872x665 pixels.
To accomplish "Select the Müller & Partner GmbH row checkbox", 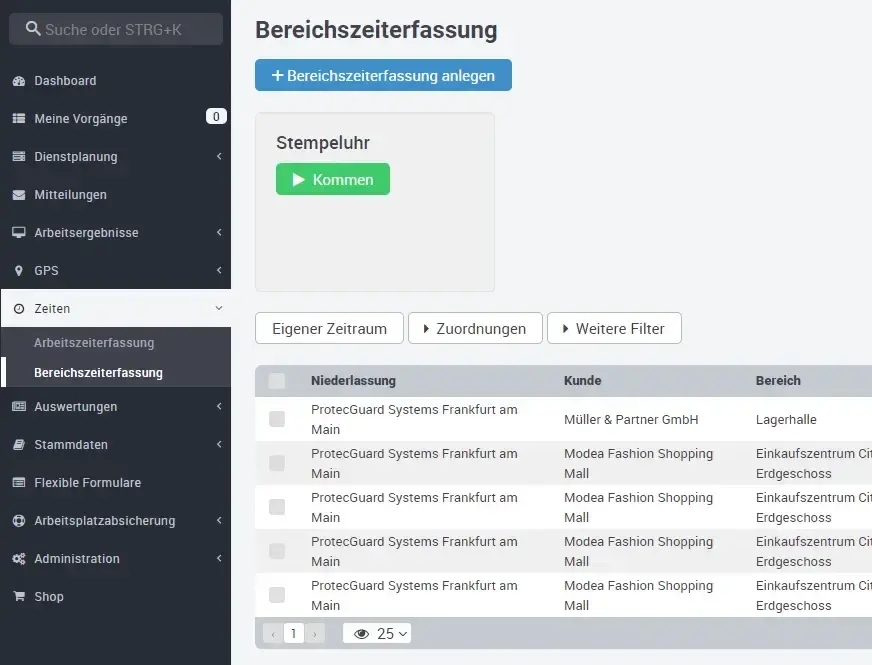I will point(277,417).
